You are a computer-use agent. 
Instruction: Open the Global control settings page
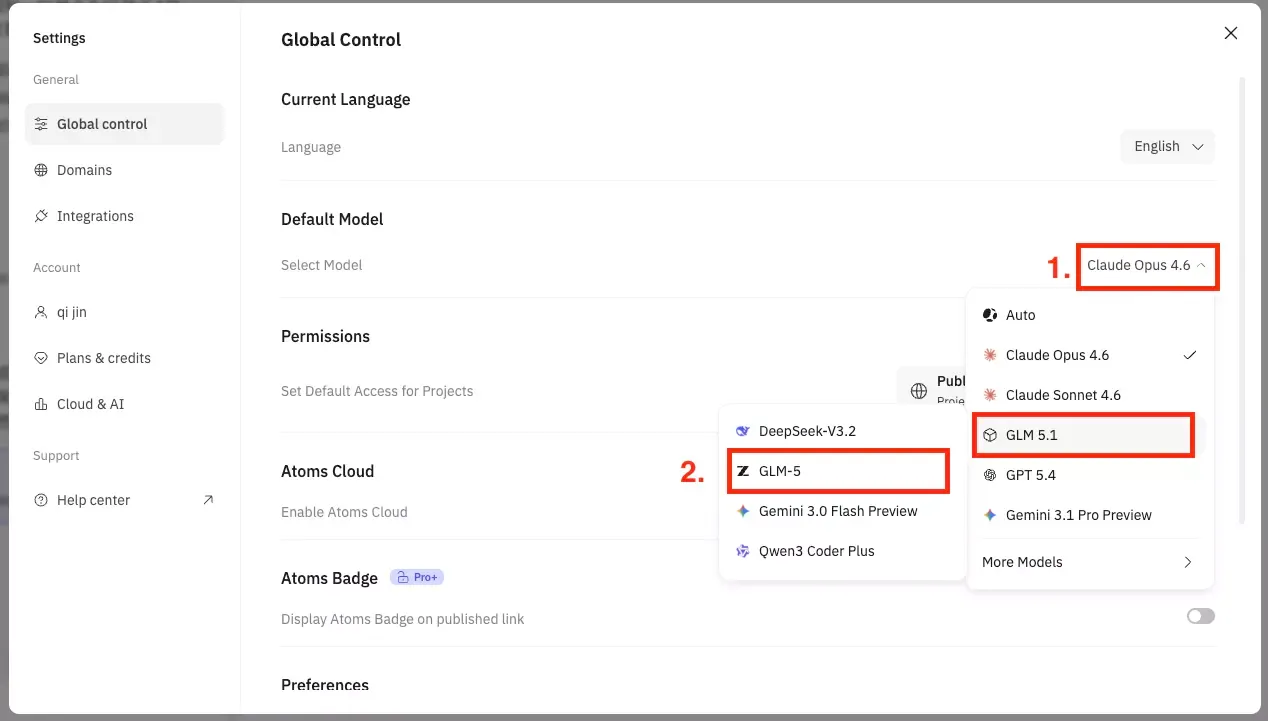click(125, 124)
